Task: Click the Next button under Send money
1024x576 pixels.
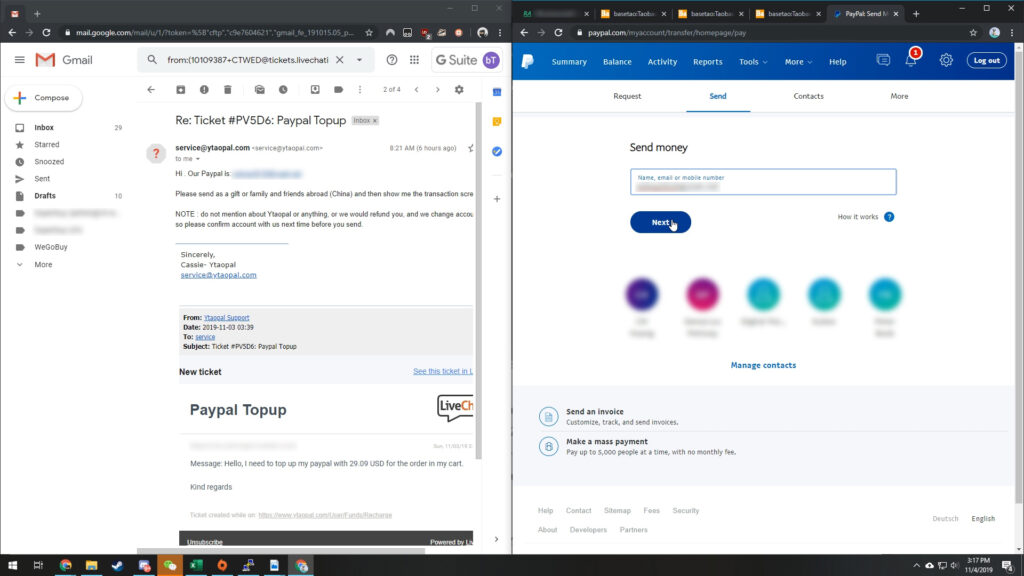Action: tap(660, 222)
